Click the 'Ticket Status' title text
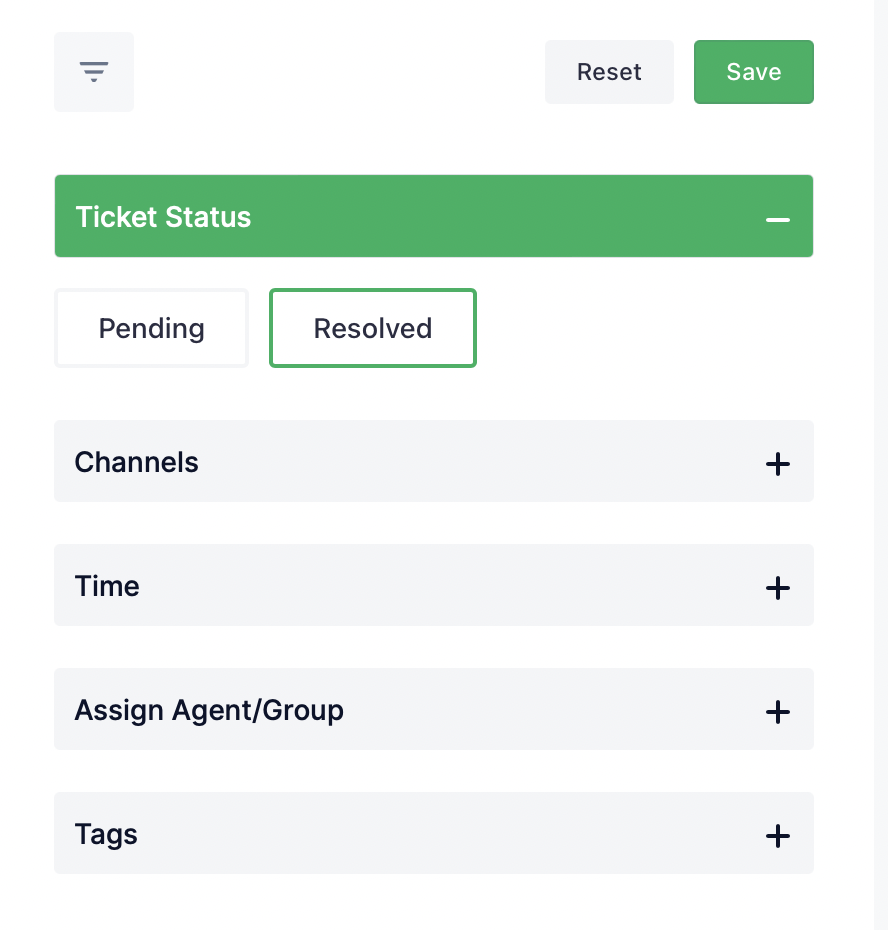The height and width of the screenshot is (930, 888). [163, 216]
